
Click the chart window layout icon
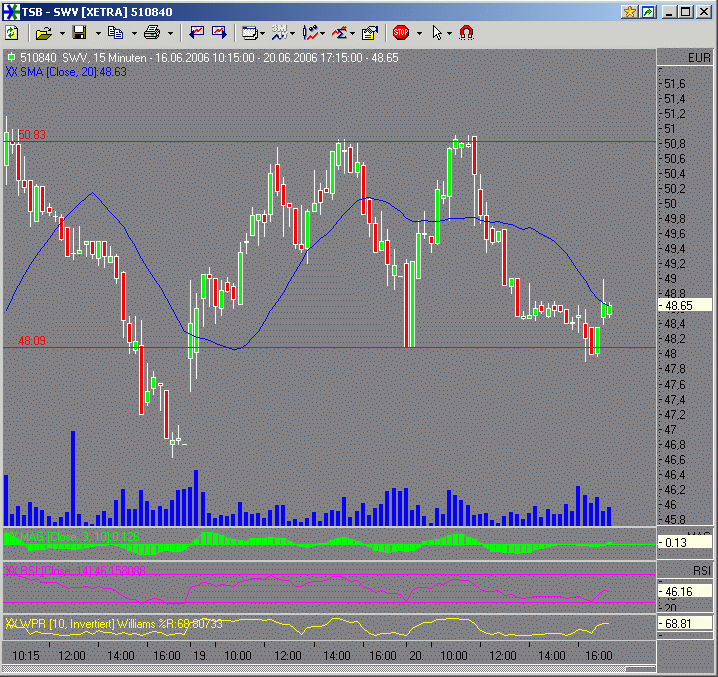250,33
